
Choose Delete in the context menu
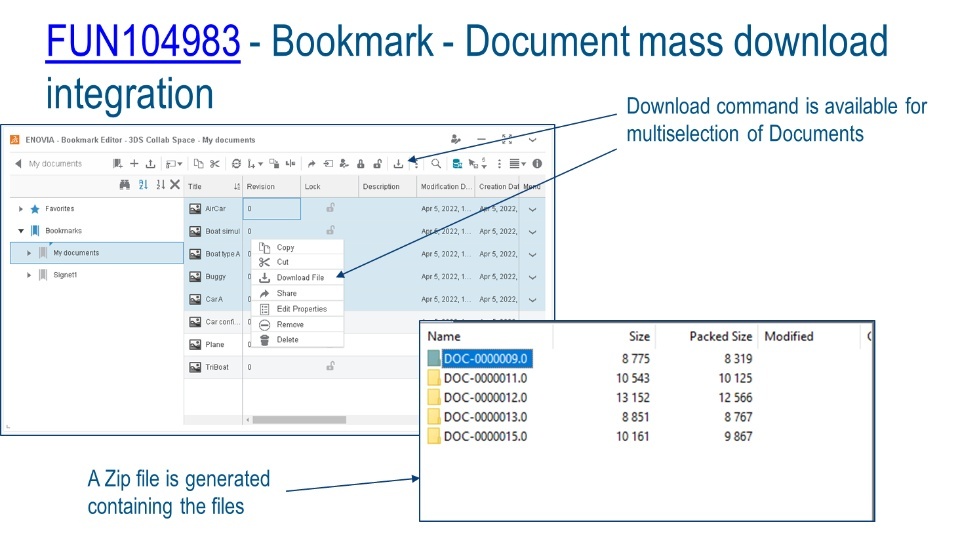tap(298, 340)
